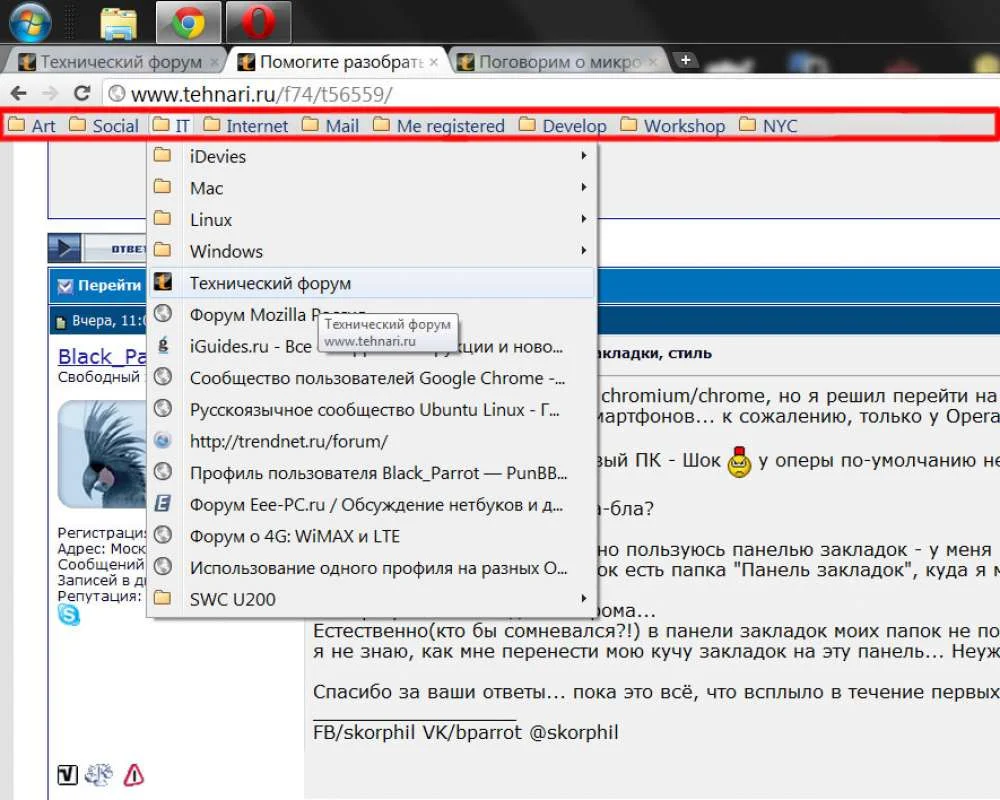Click the address bar URL field
1000x800 pixels.
(x=550, y=94)
